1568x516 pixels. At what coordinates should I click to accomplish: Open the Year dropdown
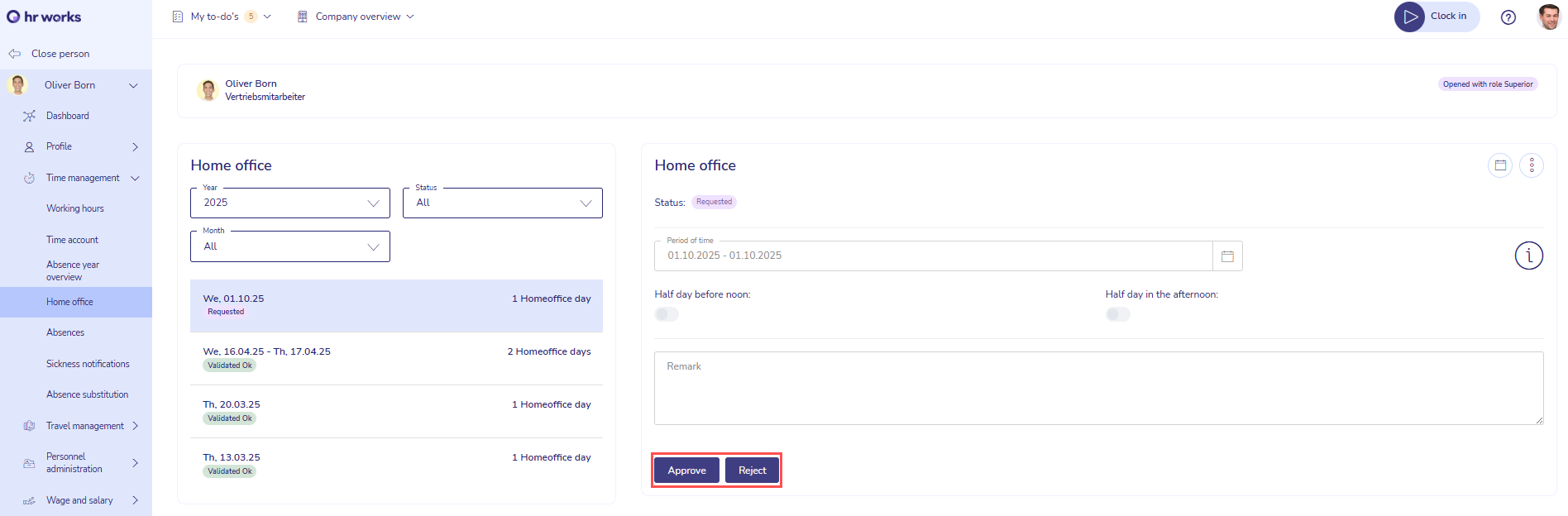click(290, 203)
